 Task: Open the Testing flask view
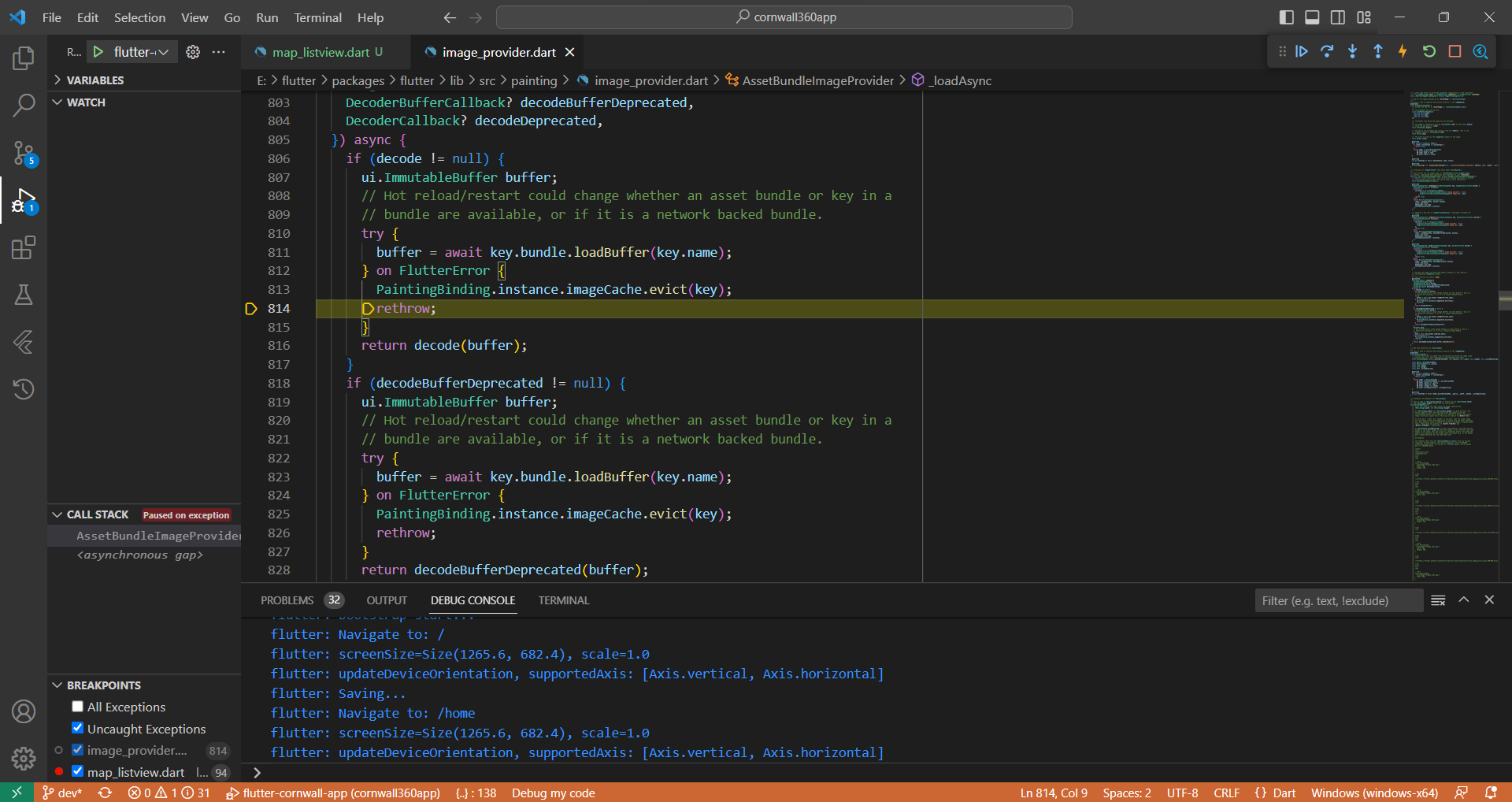click(x=24, y=295)
